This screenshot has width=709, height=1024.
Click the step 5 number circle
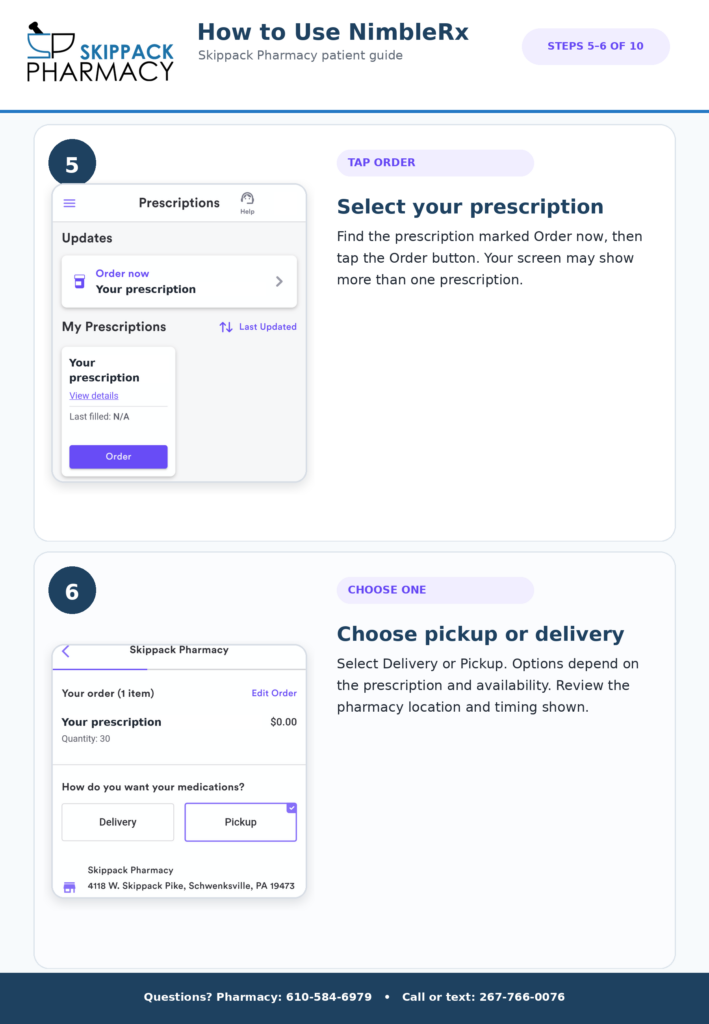[x=72, y=163]
